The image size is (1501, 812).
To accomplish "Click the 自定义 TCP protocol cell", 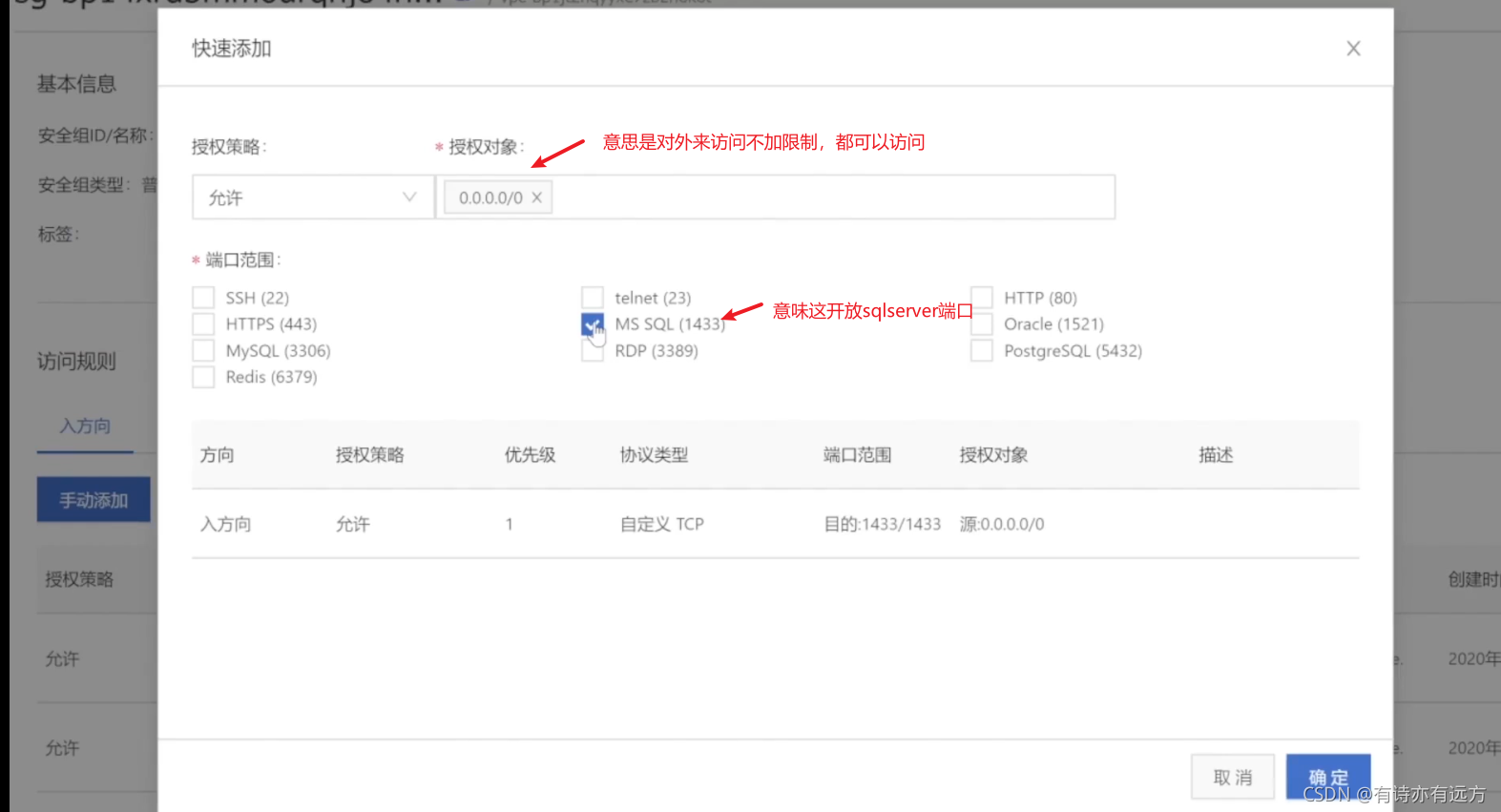I will pyautogui.click(x=662, y=524).
